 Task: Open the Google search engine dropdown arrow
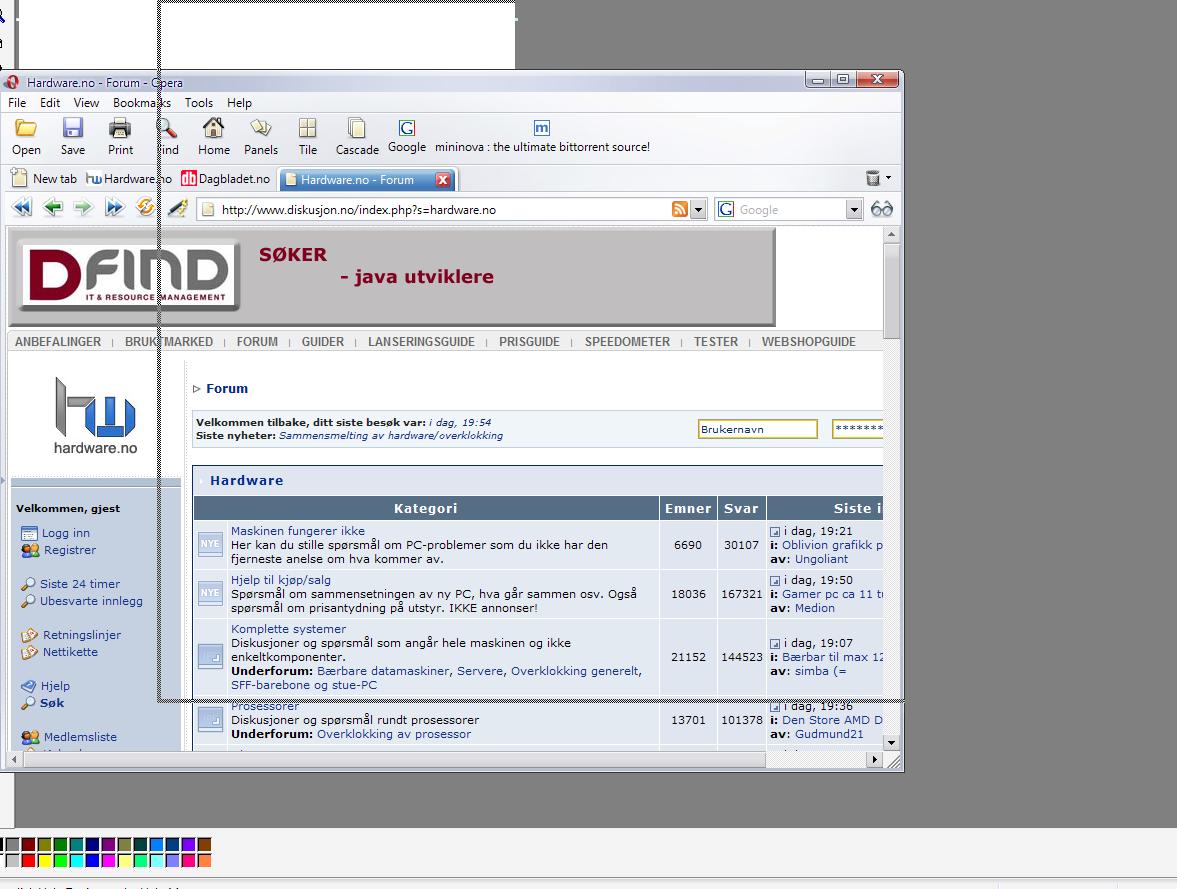point(853,209)
